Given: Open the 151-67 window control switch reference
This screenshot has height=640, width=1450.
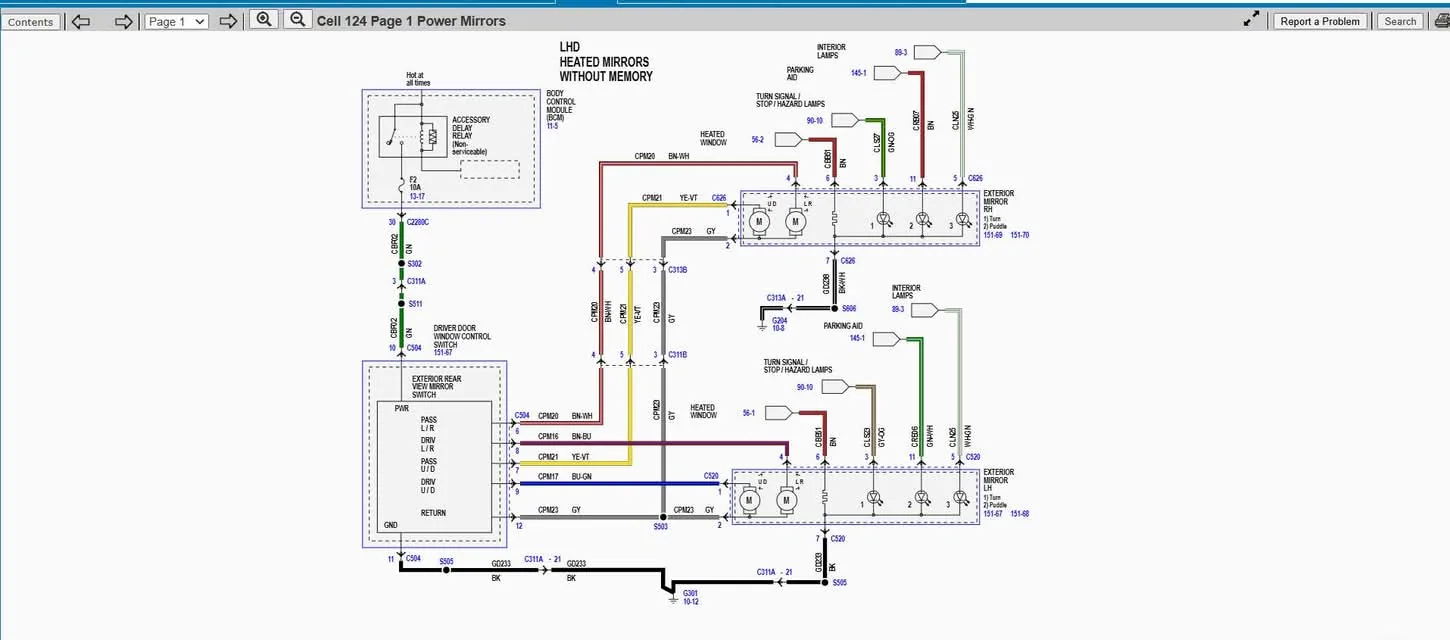Looking at the screenshot, I should click(443, 353).
